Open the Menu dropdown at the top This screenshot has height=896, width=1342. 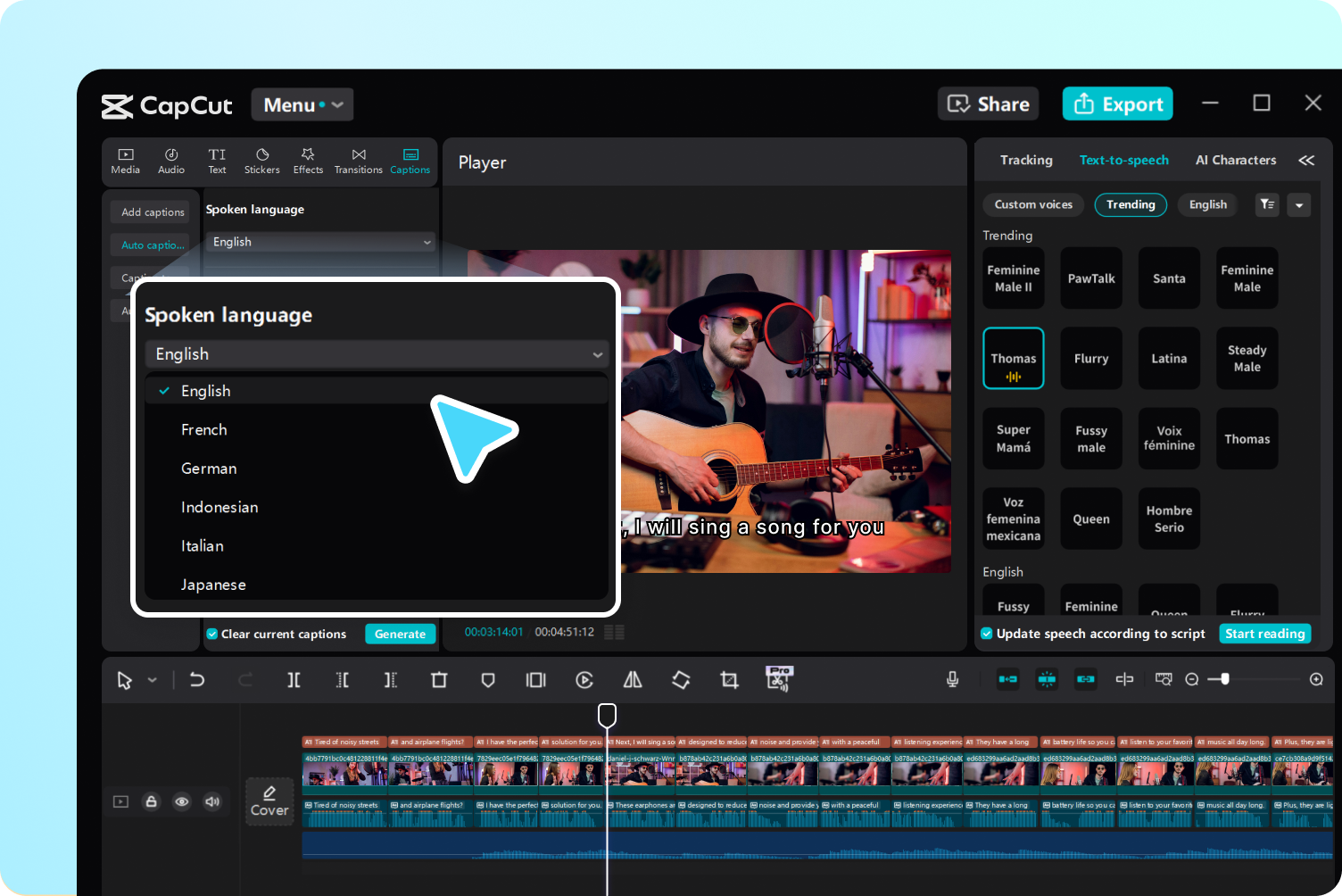coord(302,104)
